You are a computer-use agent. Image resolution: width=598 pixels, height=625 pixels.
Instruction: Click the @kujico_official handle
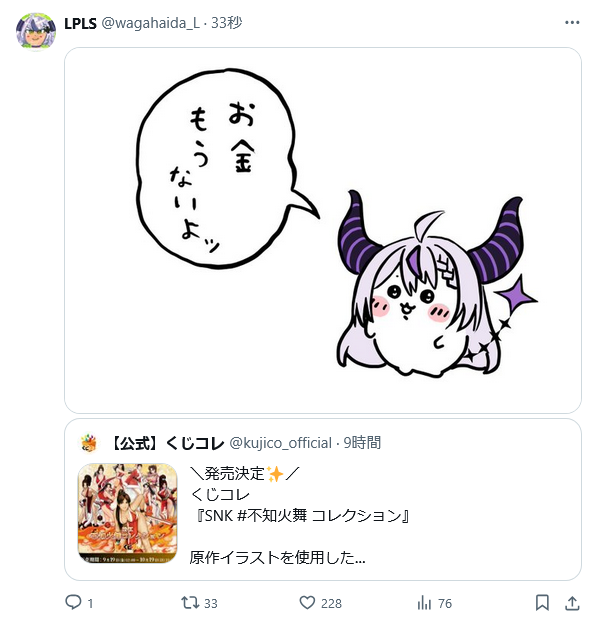(x=281, y=443)
